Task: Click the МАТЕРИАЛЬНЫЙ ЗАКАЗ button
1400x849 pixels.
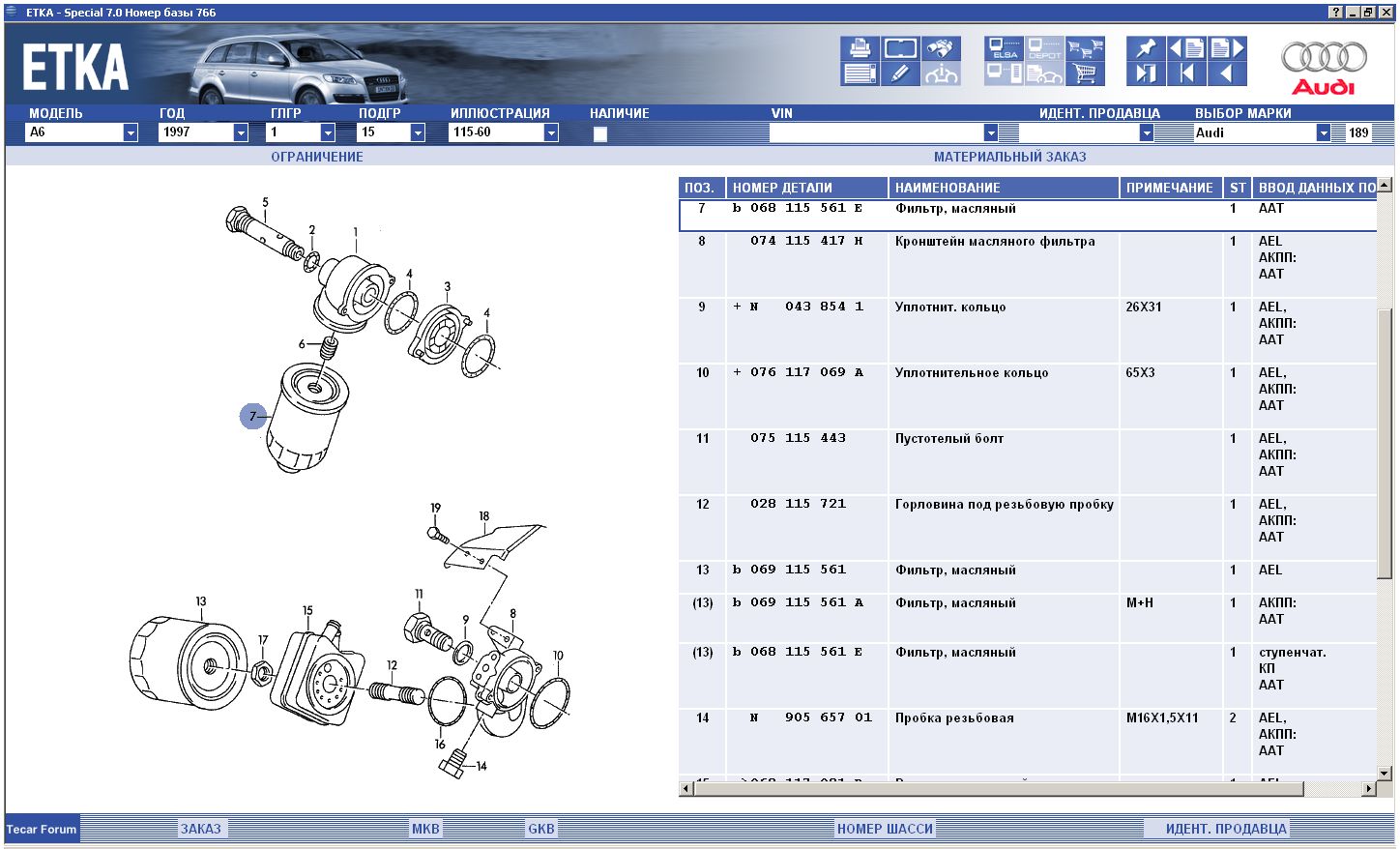Action: pos(1010,157)
